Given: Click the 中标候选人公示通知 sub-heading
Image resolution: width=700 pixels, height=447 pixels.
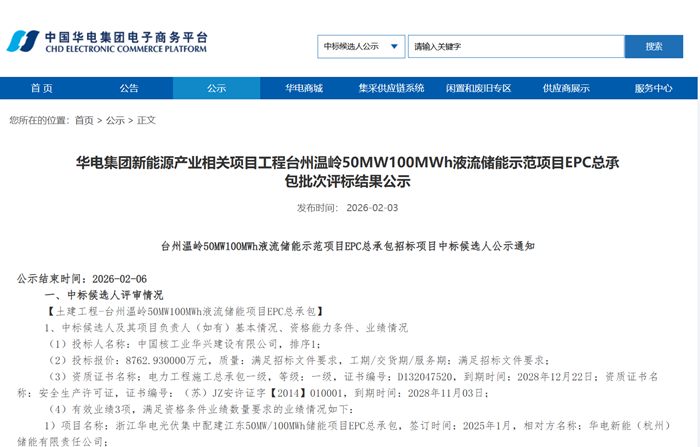Looking at the screenshot, I should coord(348,246).
